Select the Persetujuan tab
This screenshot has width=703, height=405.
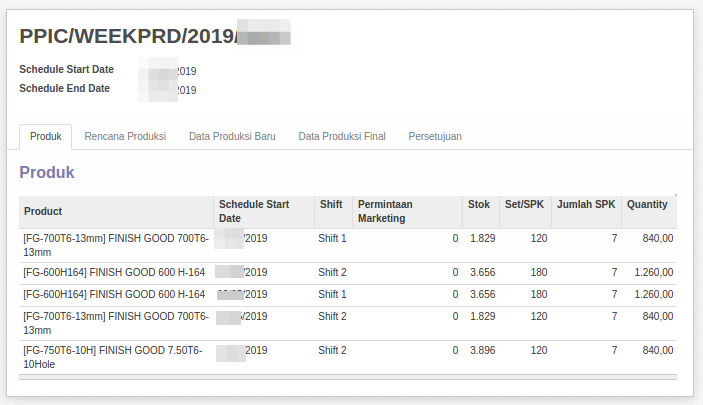[x=435, y=136]
